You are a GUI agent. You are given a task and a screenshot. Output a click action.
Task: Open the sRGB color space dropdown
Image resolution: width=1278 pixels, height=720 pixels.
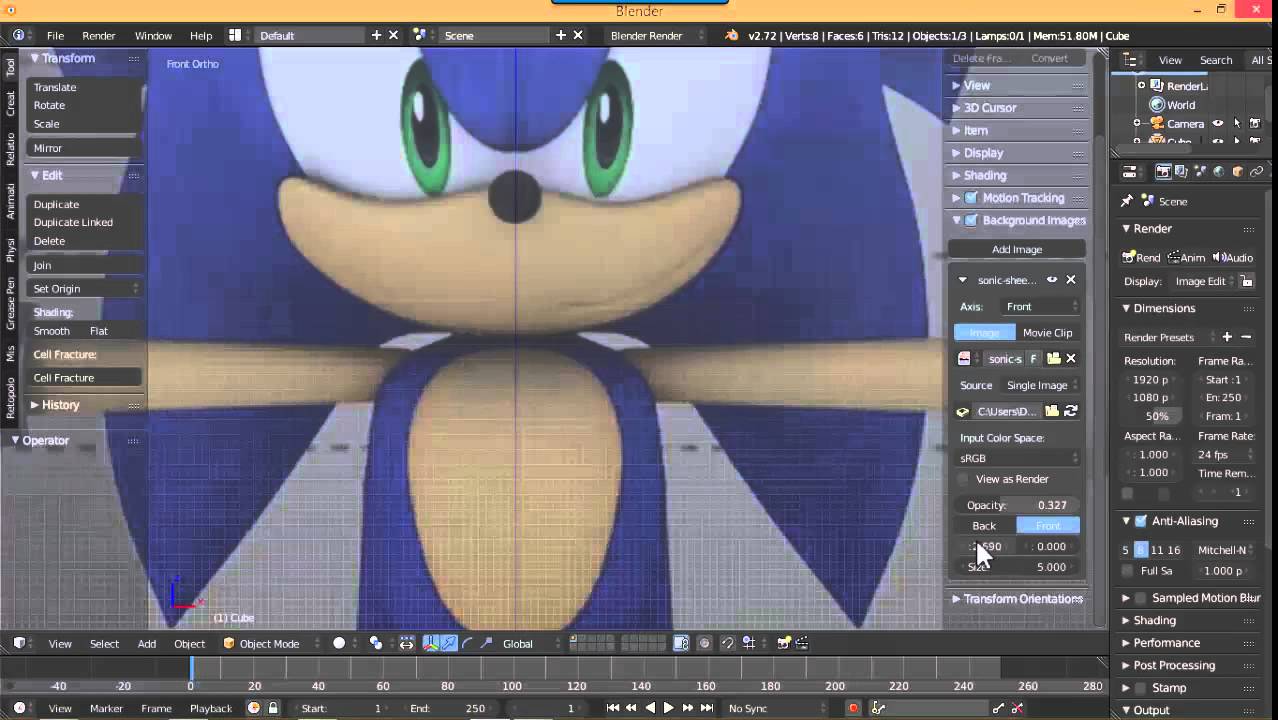click(1017, 458)
